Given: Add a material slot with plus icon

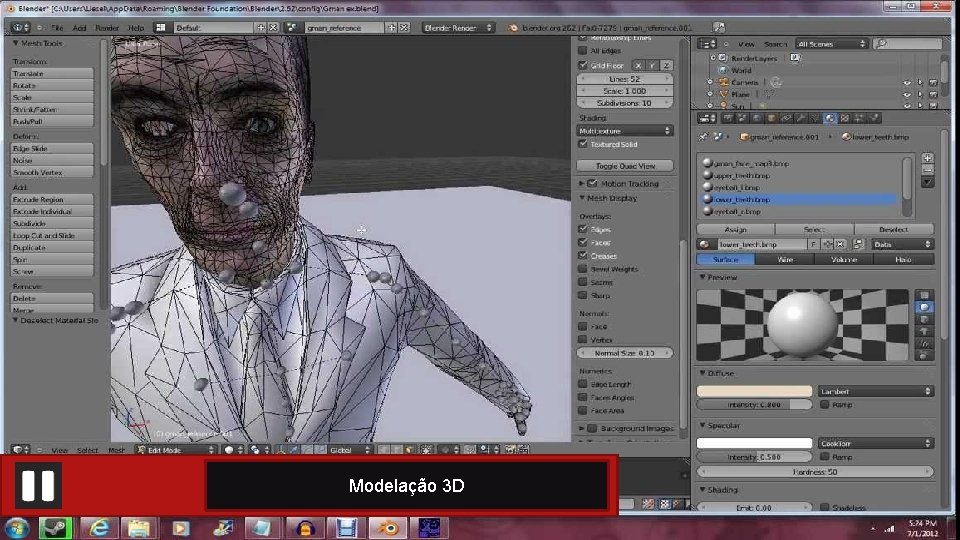Looking at the screenshot, I should pos(928,158).
